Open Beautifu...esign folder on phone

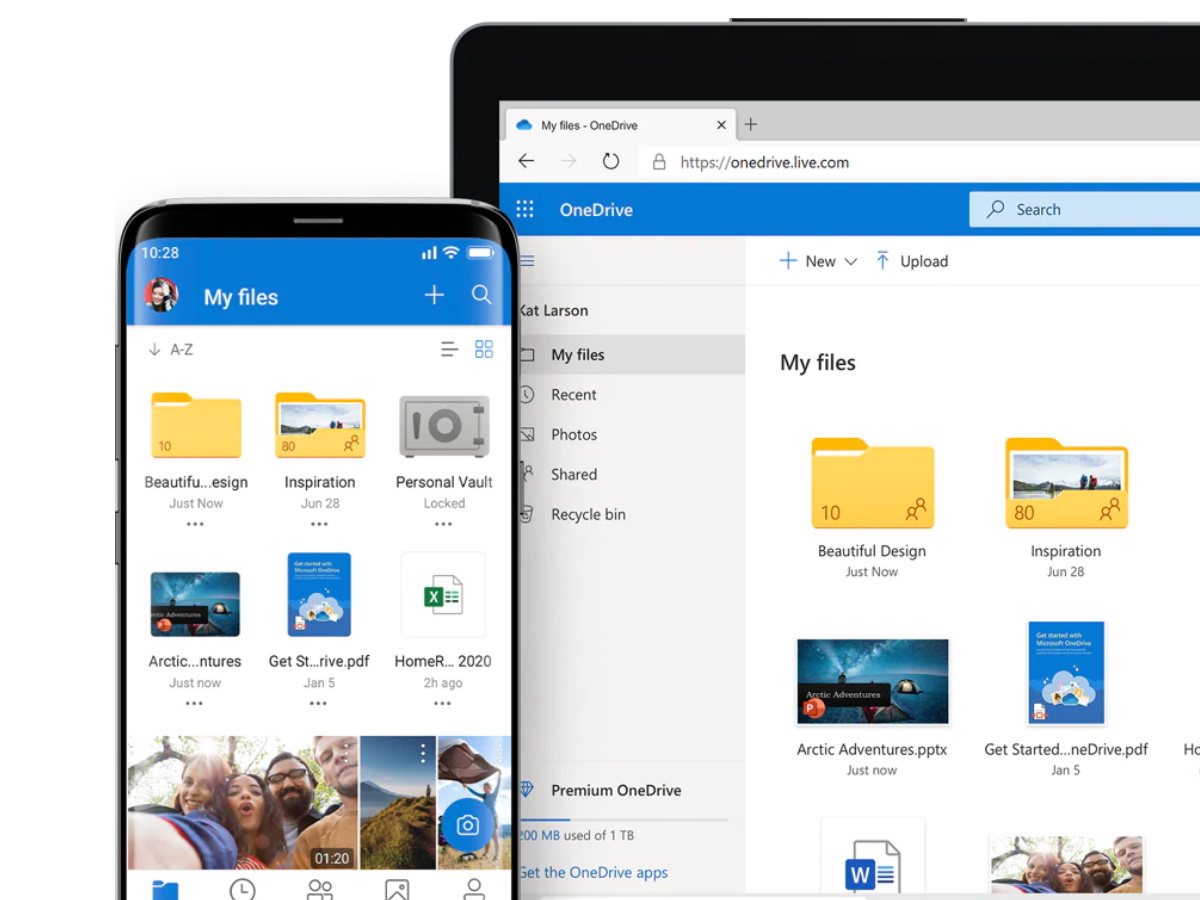[196, 426]
